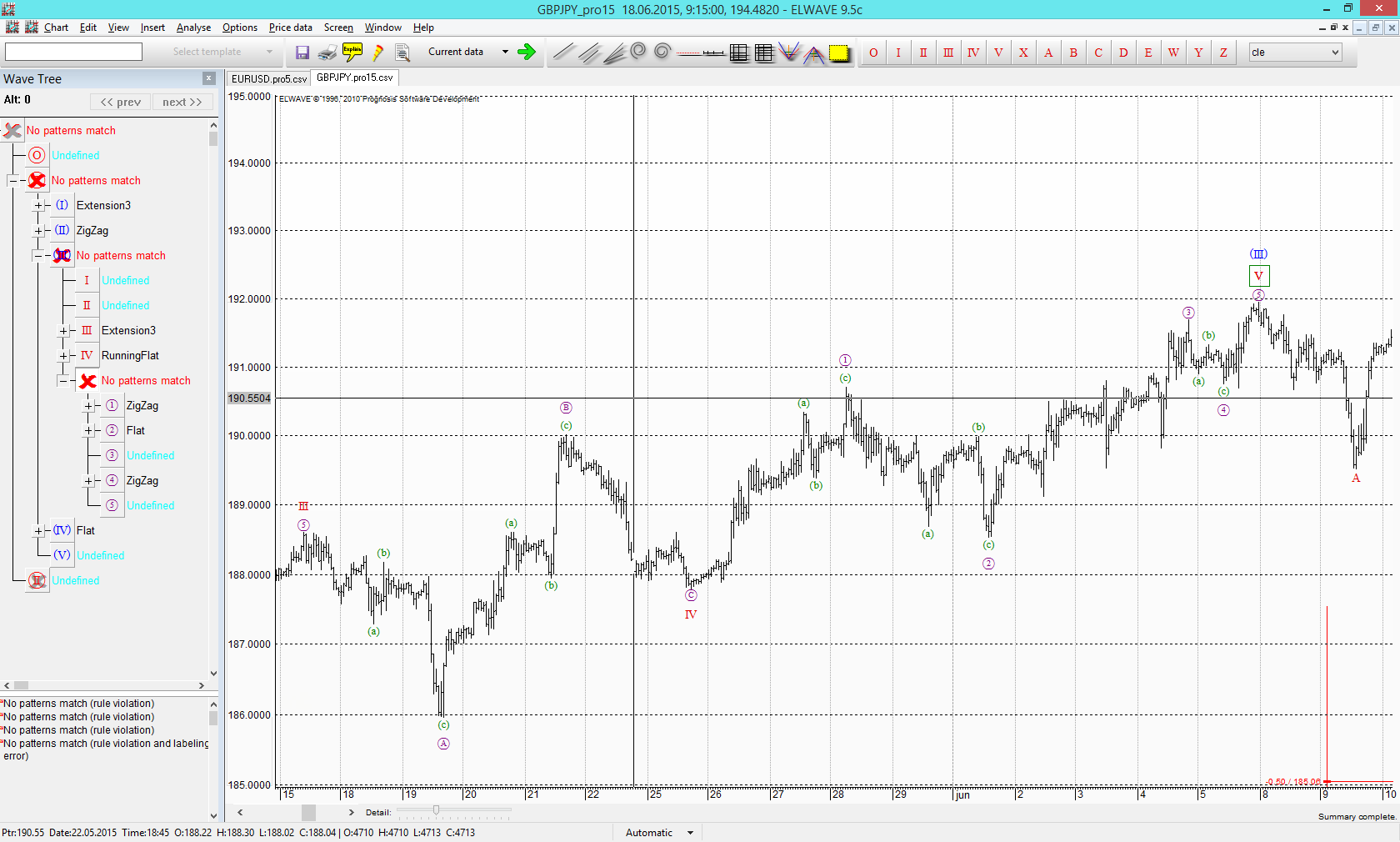
Task: Click the Print icon in toolbar
Action: tap(327, 53)
